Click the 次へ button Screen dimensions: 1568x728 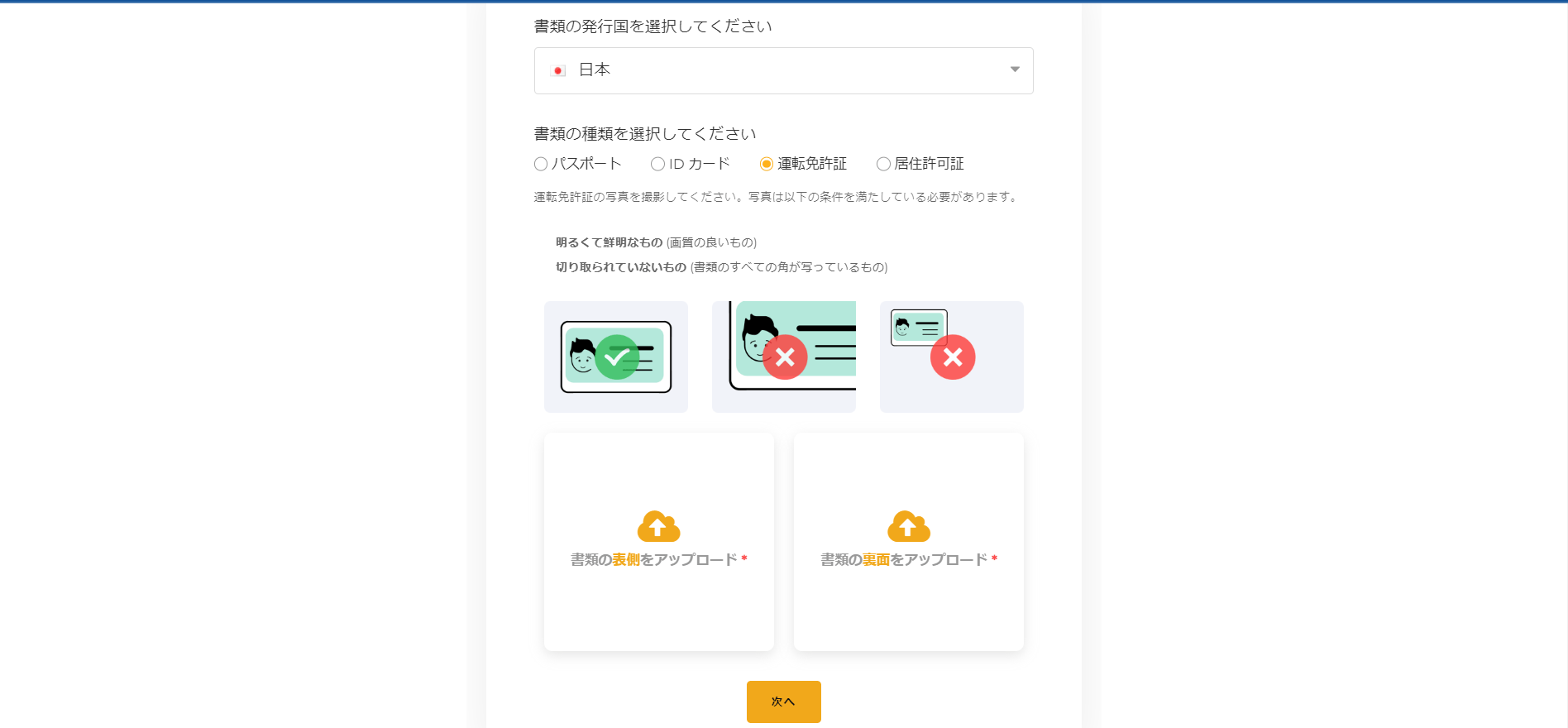[784, 702]
